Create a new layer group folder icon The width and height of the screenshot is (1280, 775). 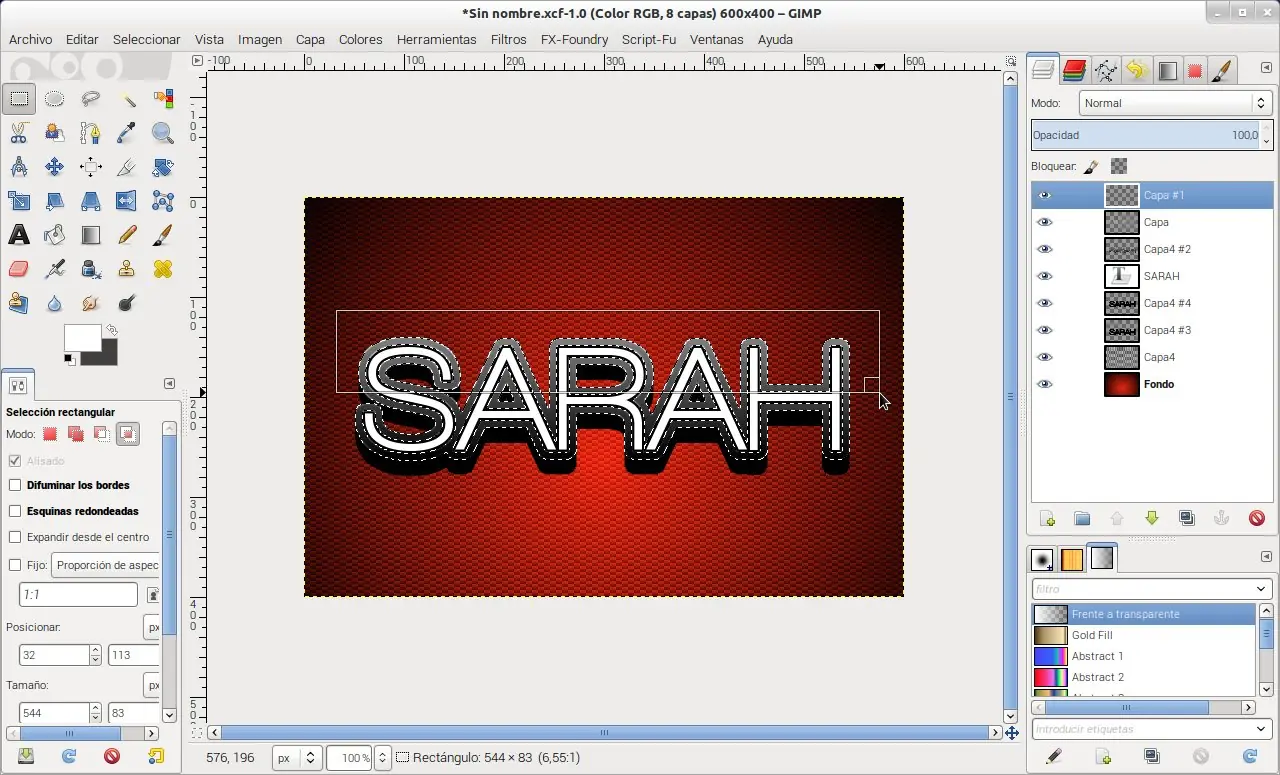[x=1082, y=518]
